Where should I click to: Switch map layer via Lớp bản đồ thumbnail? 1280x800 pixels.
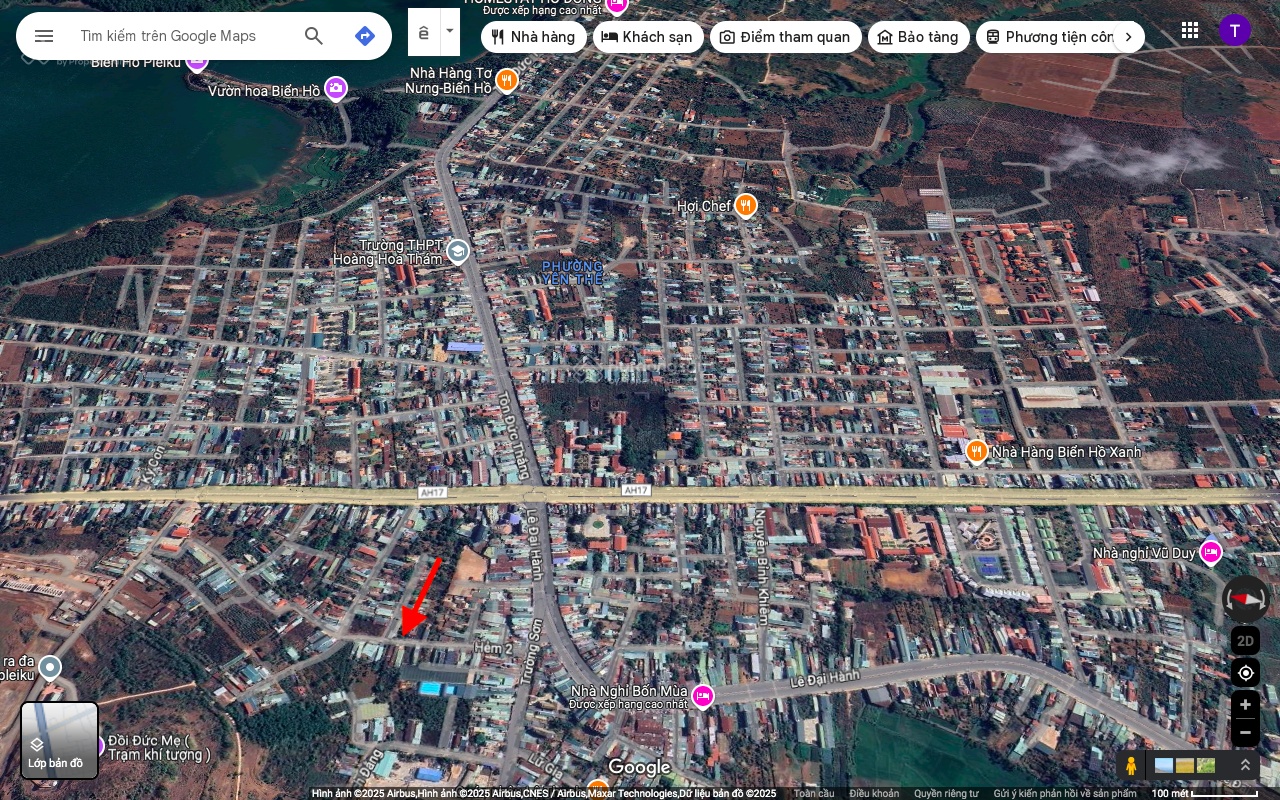pyautogui.click(x=60, y=740)
